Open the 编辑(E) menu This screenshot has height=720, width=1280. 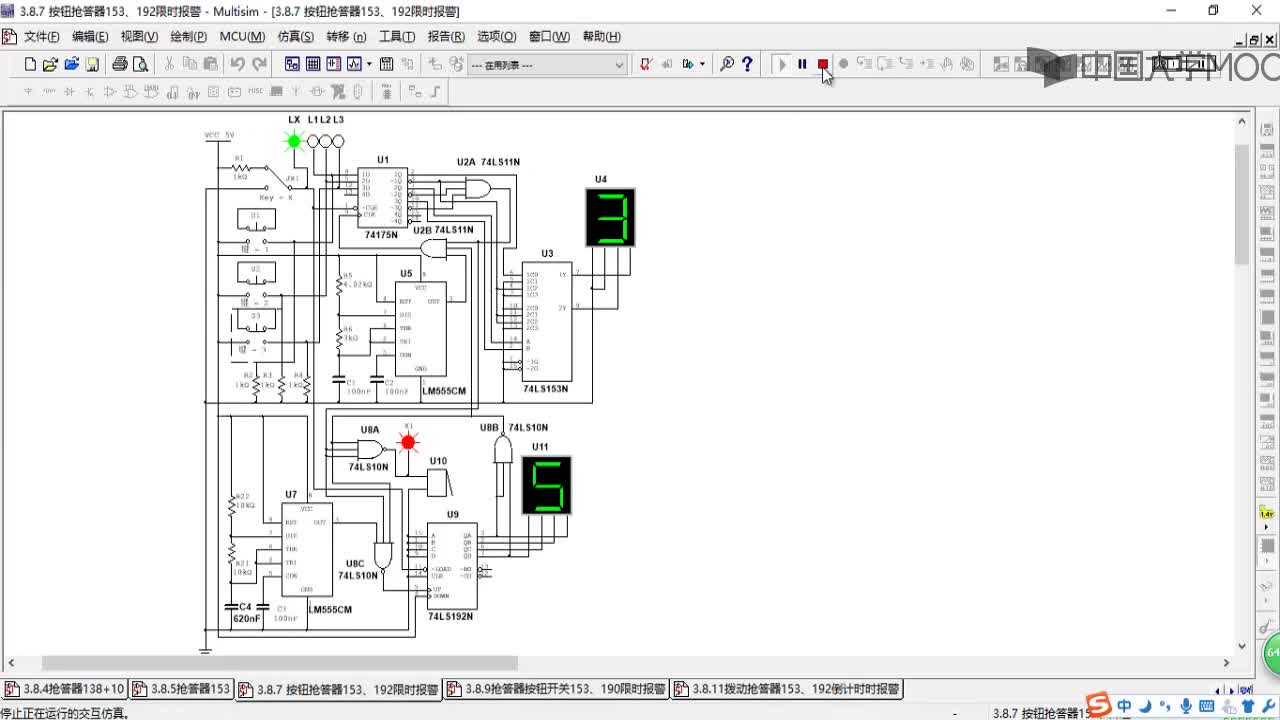tap(90, 37)
